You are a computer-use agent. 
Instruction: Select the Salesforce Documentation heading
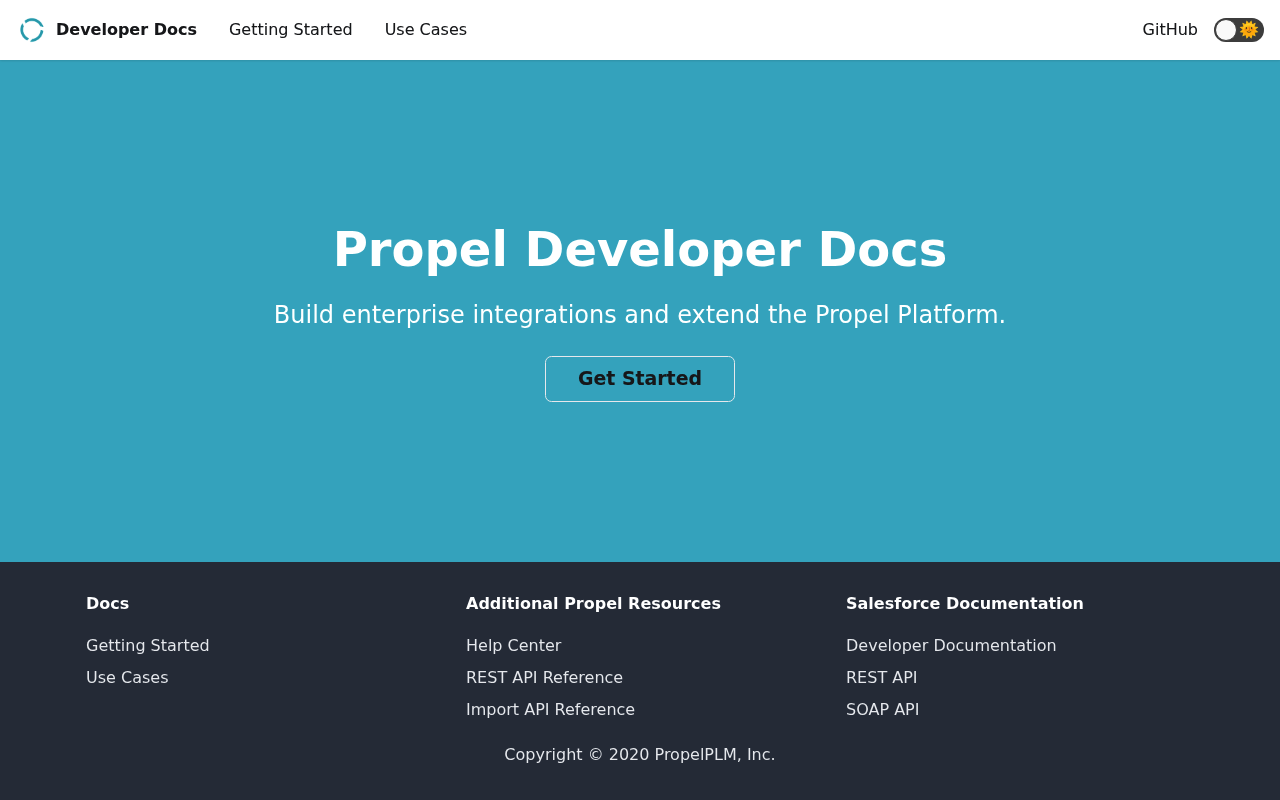pyautogui.click(x=965, y=604)
